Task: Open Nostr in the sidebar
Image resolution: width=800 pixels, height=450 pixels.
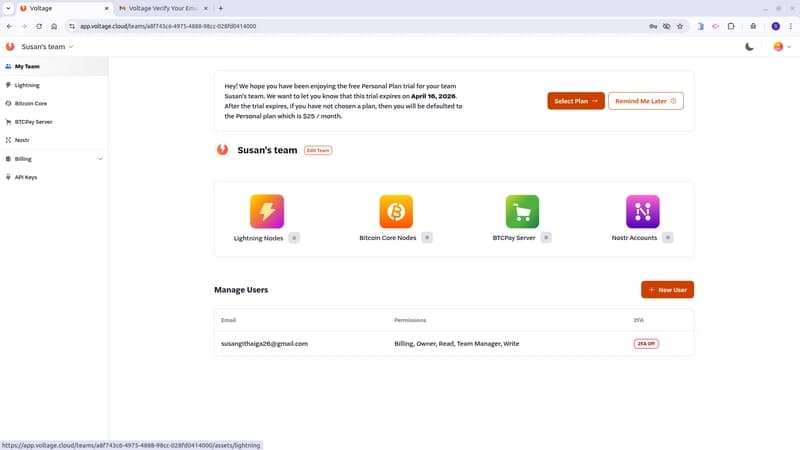Action: tap(22, 140)
